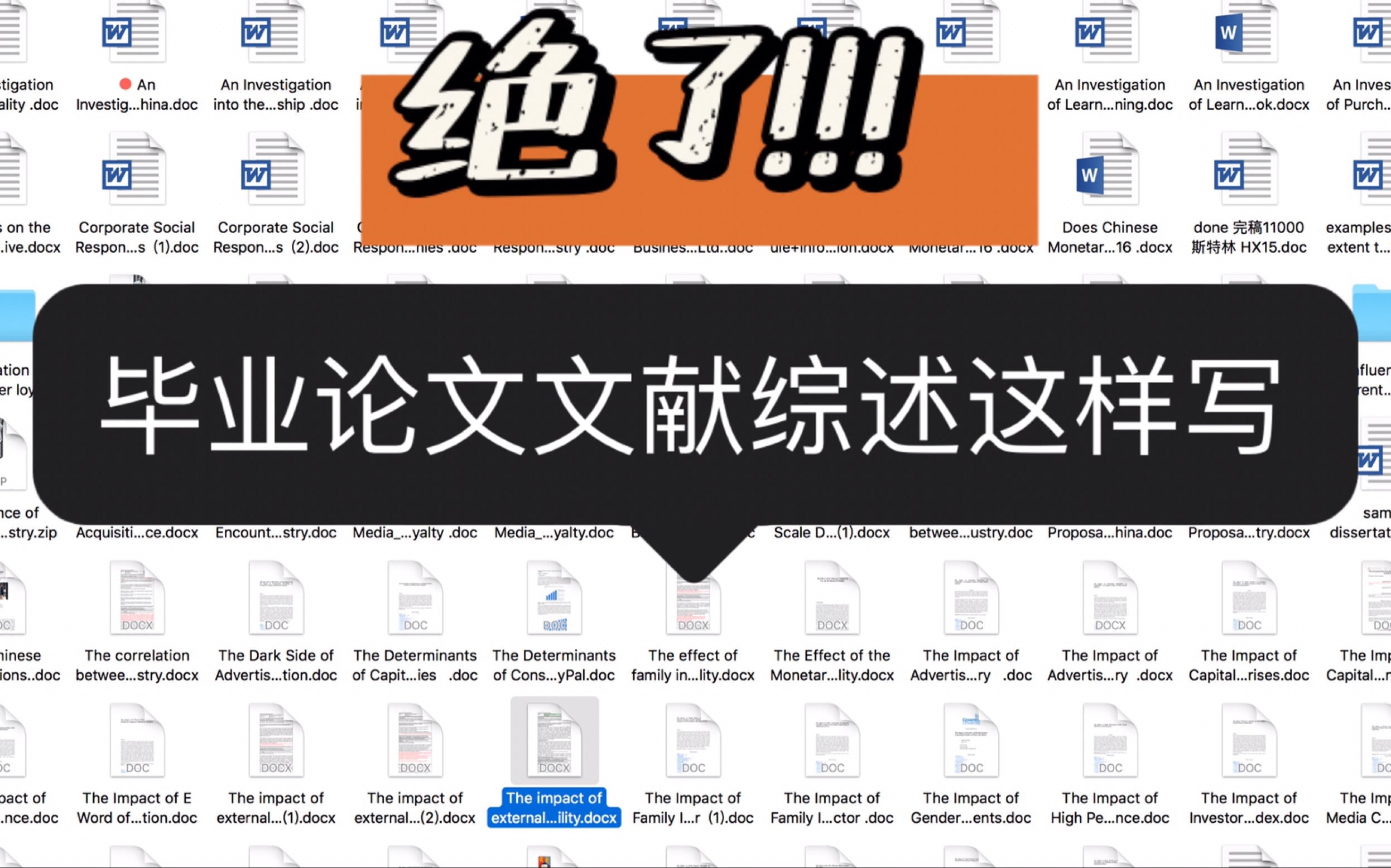Select the icon of The Impact of E Word of...tion.doc
Viewport: 1391px width, 868px height.
point(137,741)
